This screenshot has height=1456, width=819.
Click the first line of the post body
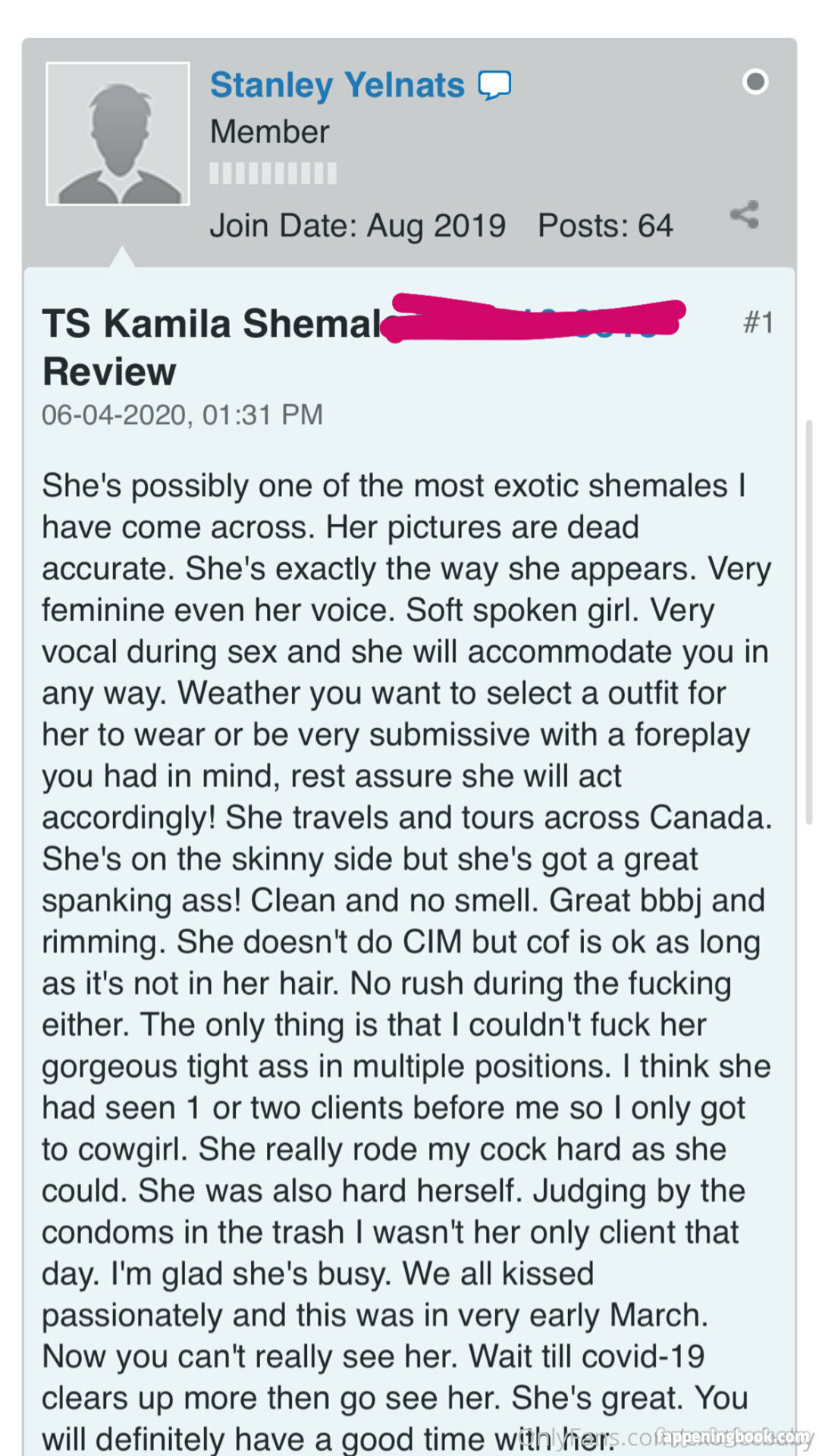[x=394, y=486]
